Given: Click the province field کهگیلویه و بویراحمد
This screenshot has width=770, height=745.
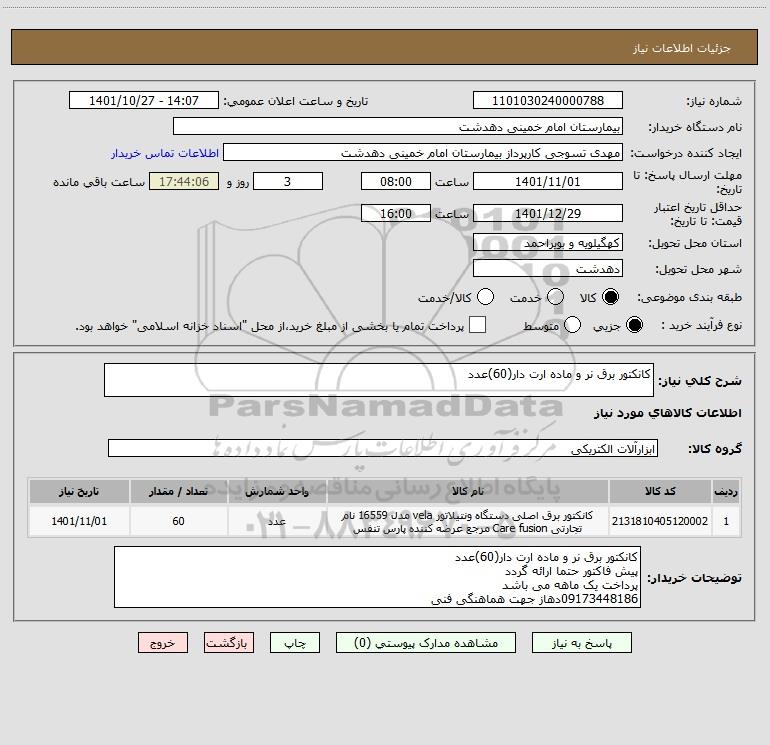Looking at the screenshot, I should pos(548,243).
